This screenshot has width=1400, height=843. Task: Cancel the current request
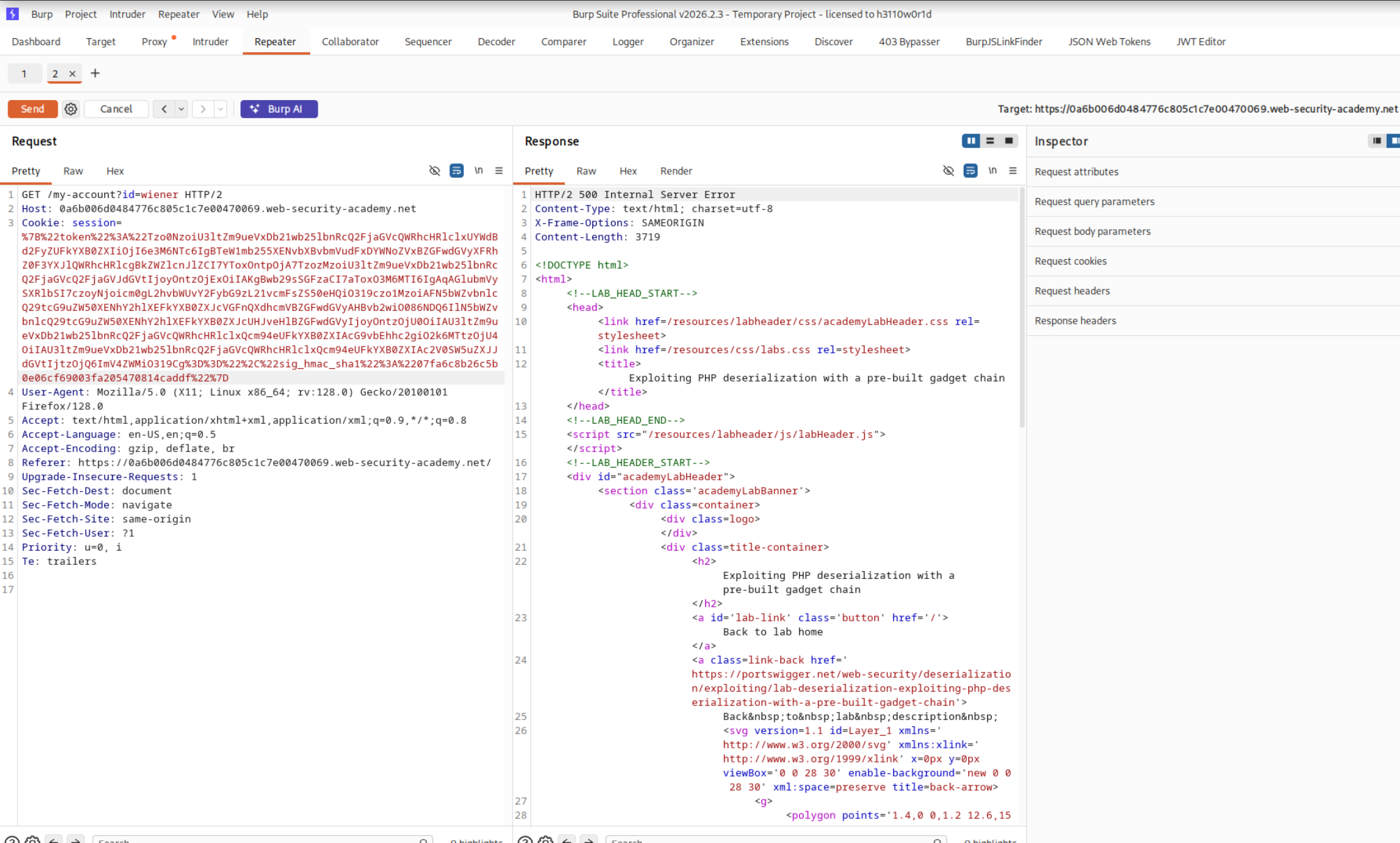[x=116, y=109]
